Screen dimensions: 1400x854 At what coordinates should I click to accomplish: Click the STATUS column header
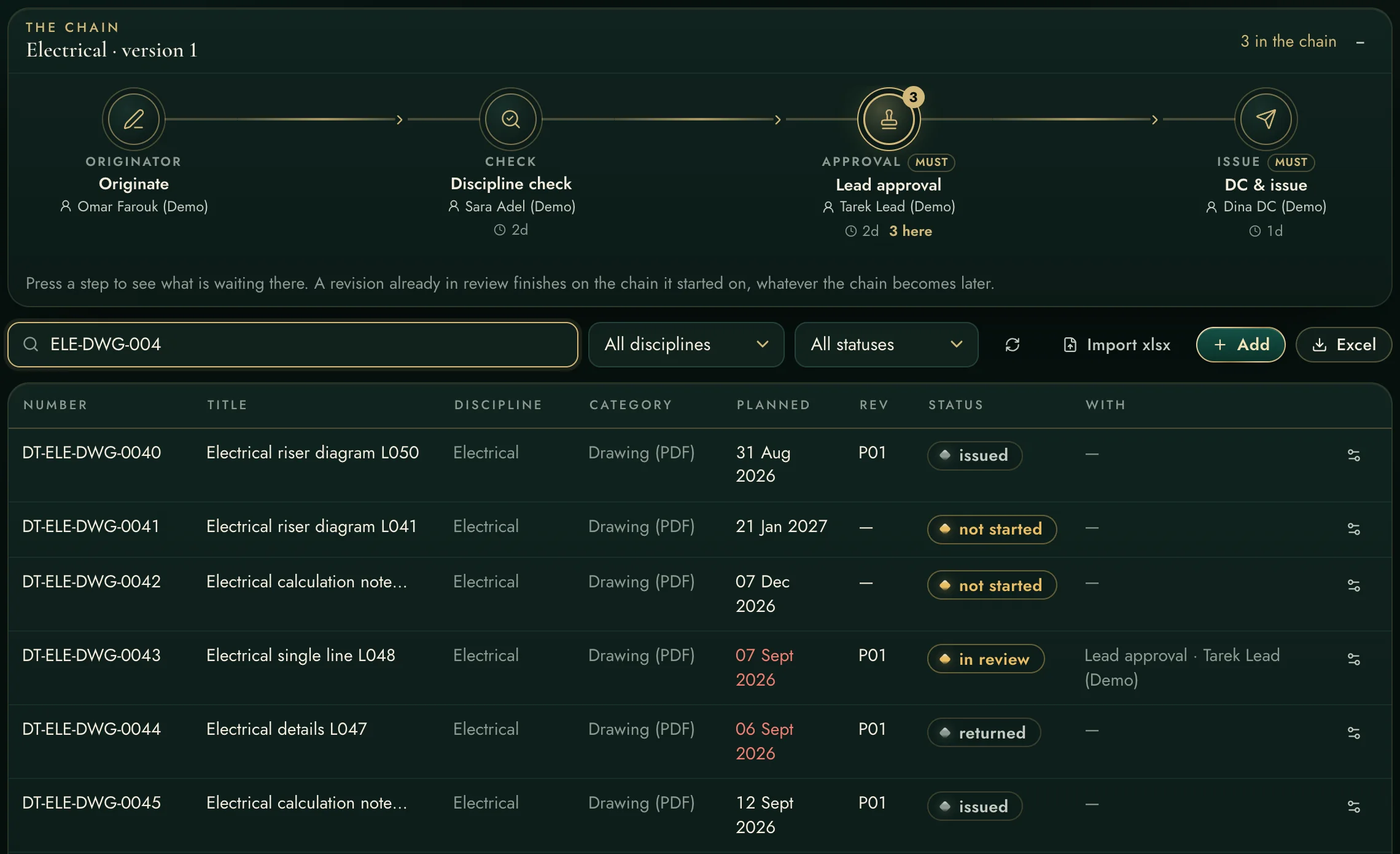955,405
